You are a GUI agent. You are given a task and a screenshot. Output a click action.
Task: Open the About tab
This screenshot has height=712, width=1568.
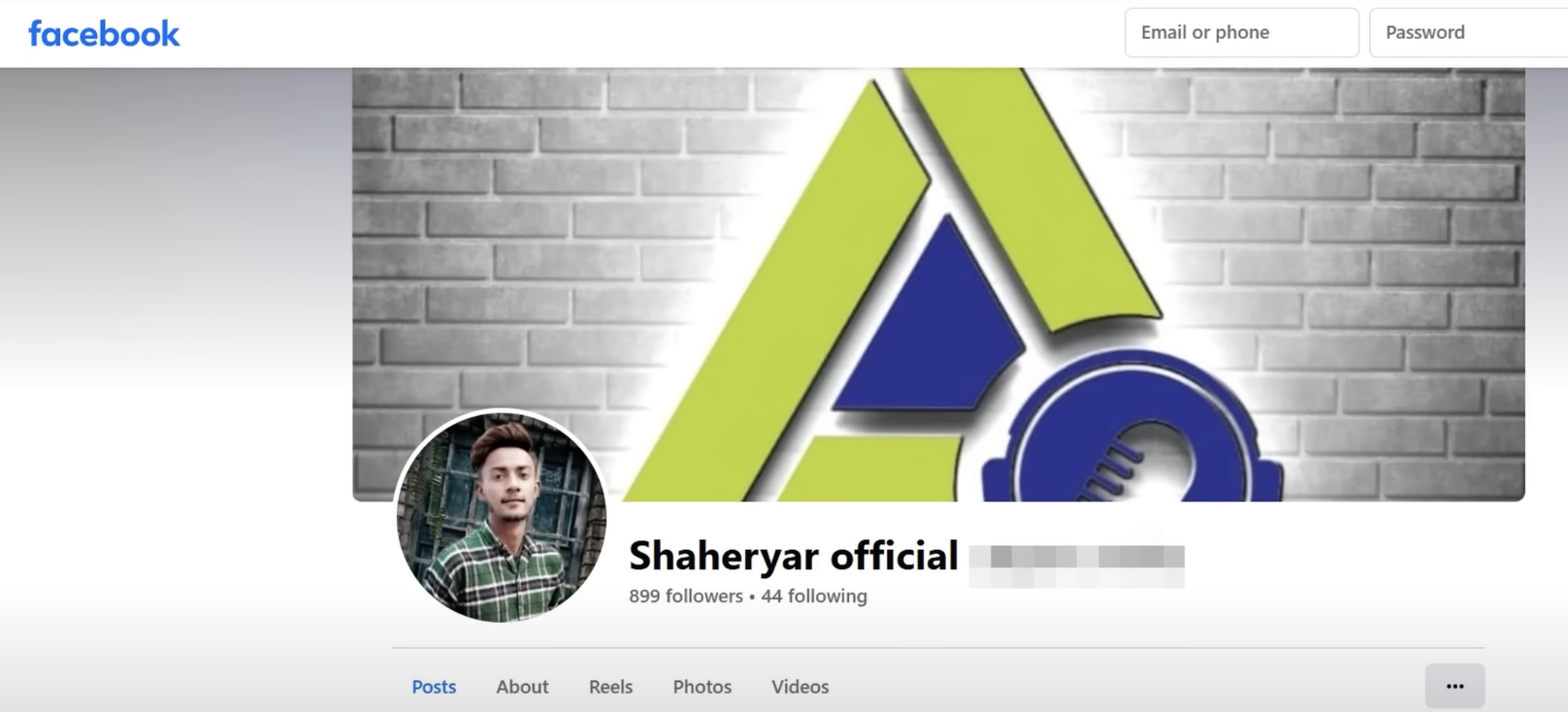tap(522, 687)
